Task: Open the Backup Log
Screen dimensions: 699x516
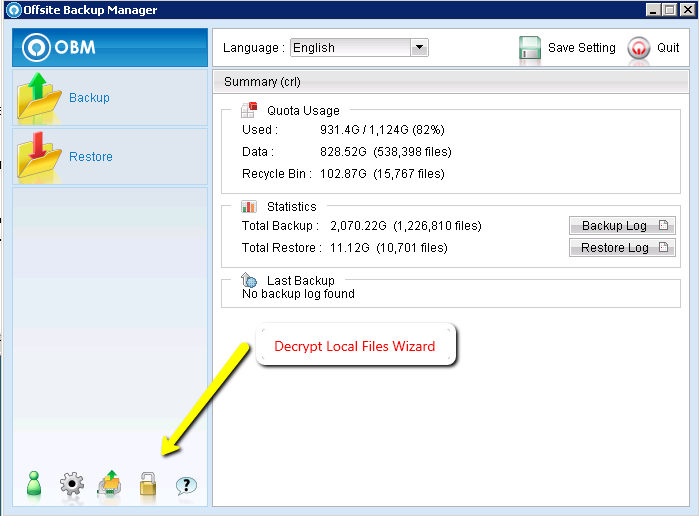Action: (622, 226)
